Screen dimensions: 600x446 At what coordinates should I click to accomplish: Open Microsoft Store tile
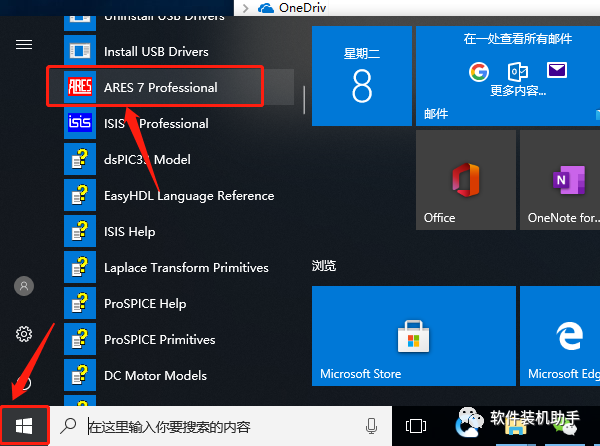coord(414,336)
